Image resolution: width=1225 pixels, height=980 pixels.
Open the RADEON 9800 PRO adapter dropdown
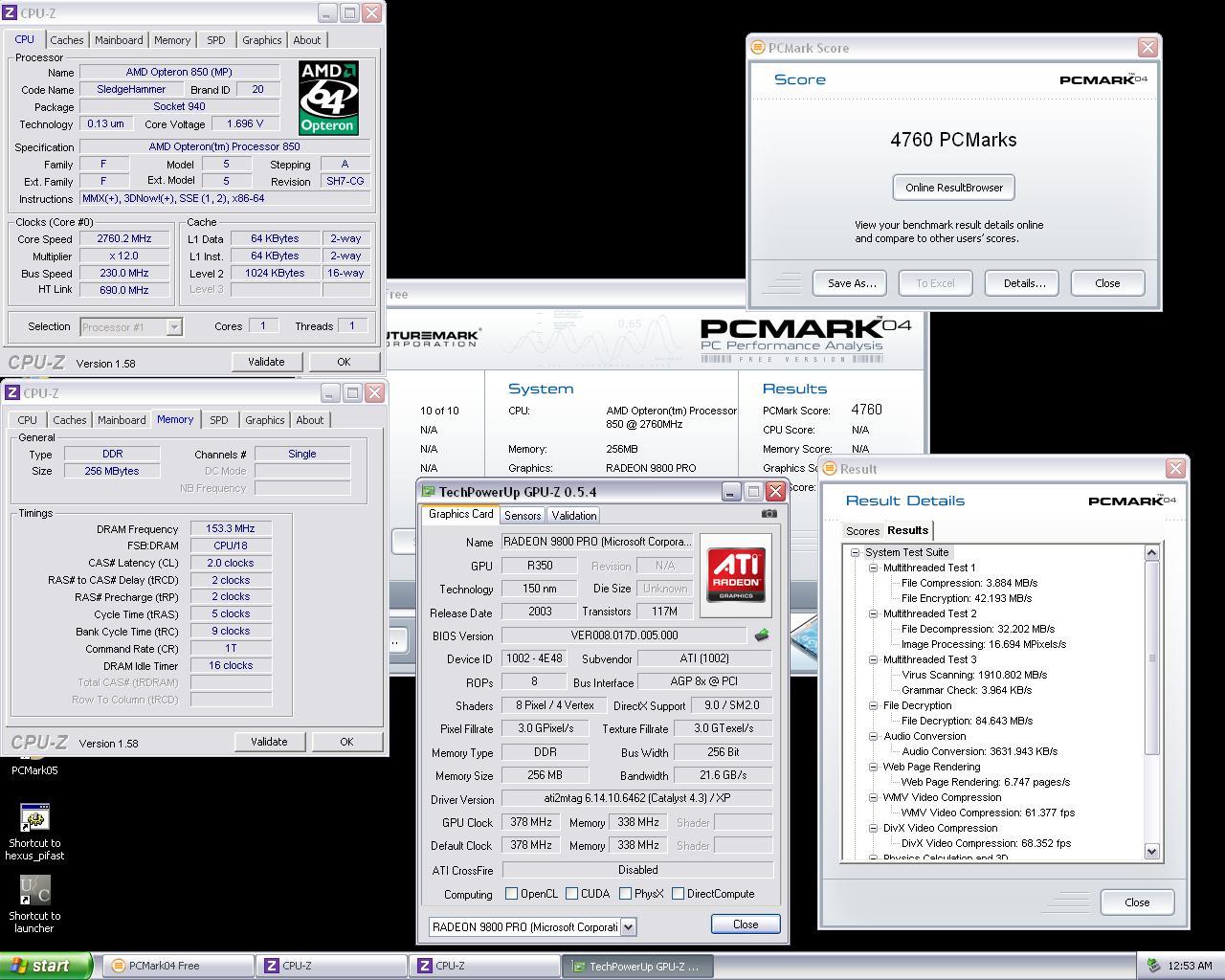pos(628,926)
